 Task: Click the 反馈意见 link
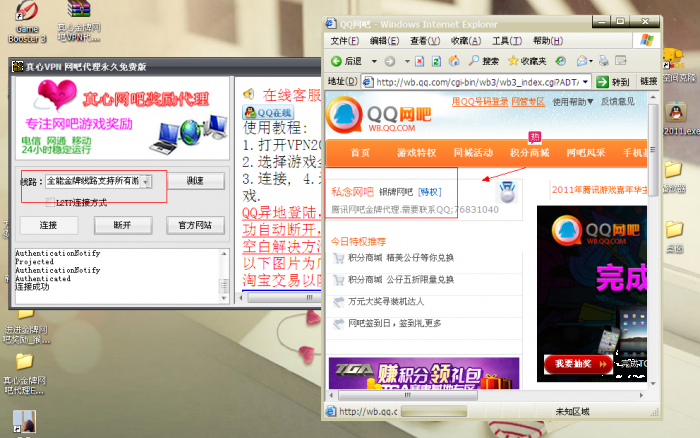[x=617, y=101]
